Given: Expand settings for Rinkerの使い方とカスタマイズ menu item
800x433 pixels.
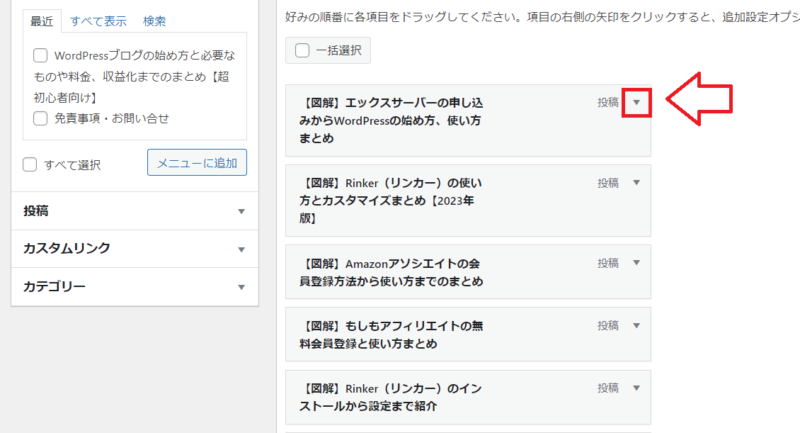Looking at the screenshot, I should (x=636, y=183).
